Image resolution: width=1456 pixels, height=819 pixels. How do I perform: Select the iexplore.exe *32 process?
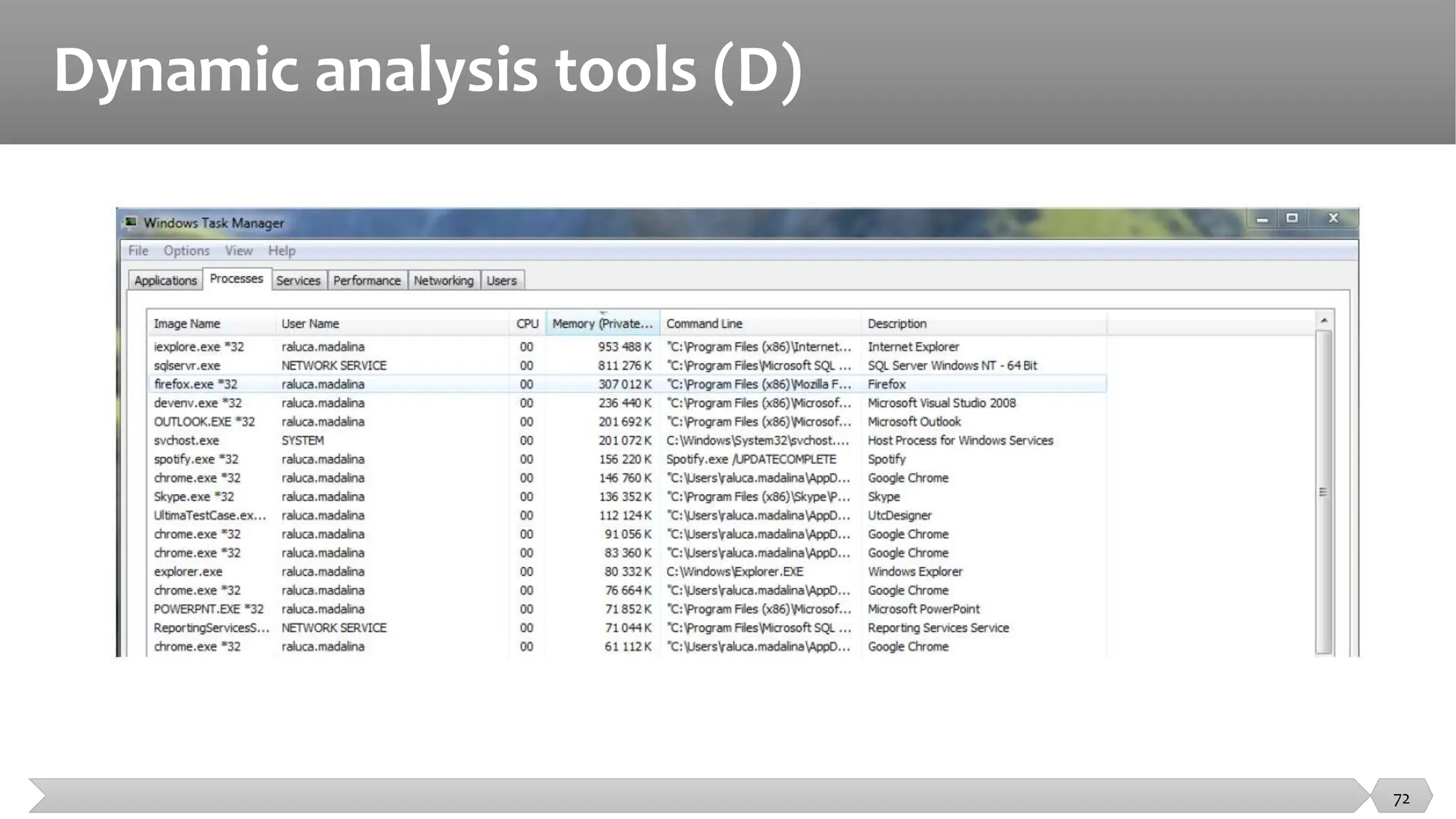coord(627,347)
